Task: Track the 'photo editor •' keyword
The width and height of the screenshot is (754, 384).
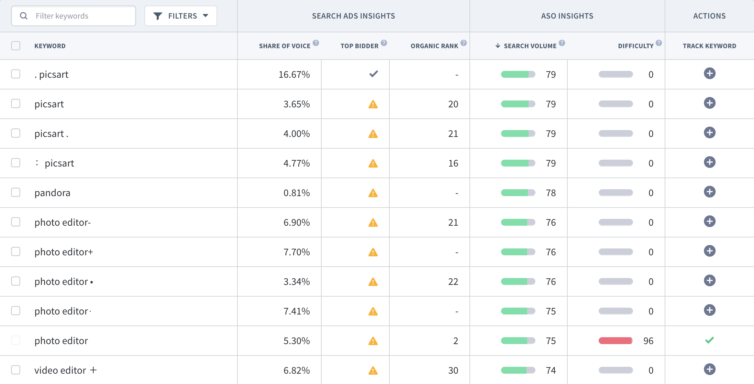Action: pos(709,281)
